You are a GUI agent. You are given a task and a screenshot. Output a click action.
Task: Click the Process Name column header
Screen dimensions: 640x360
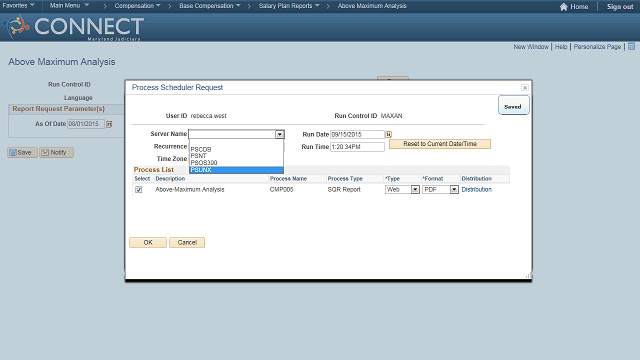click(x=288, y=179)
